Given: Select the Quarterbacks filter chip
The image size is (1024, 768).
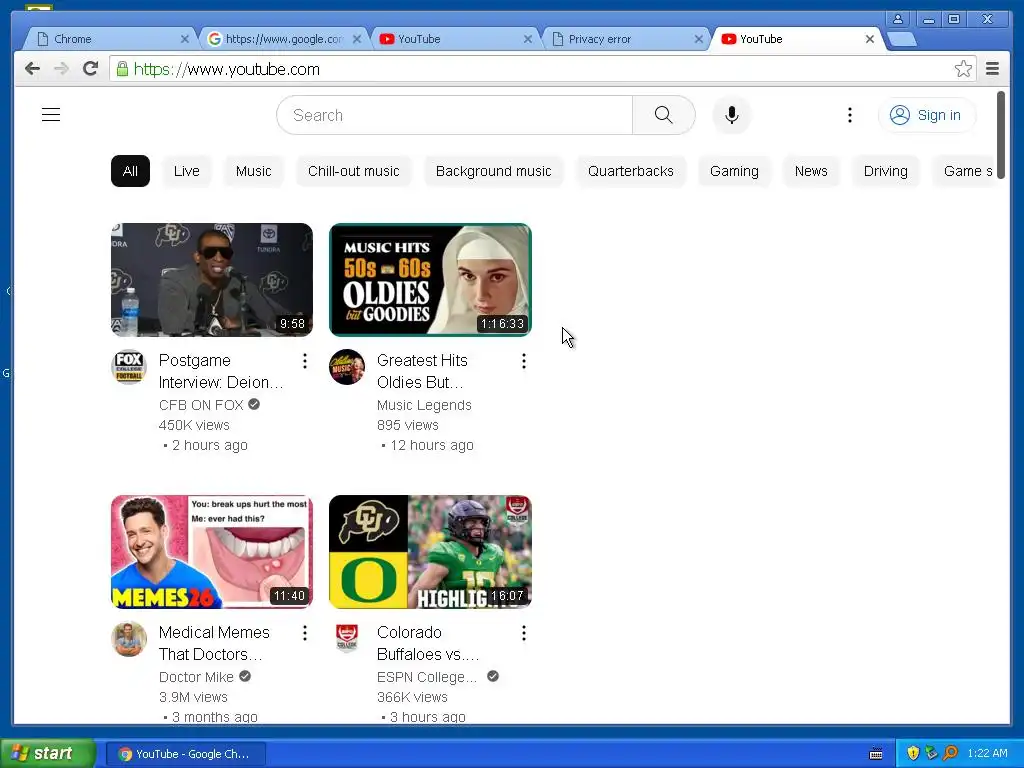Looking at the screenshot, I should pyautogui.click(x=630, y=171).
